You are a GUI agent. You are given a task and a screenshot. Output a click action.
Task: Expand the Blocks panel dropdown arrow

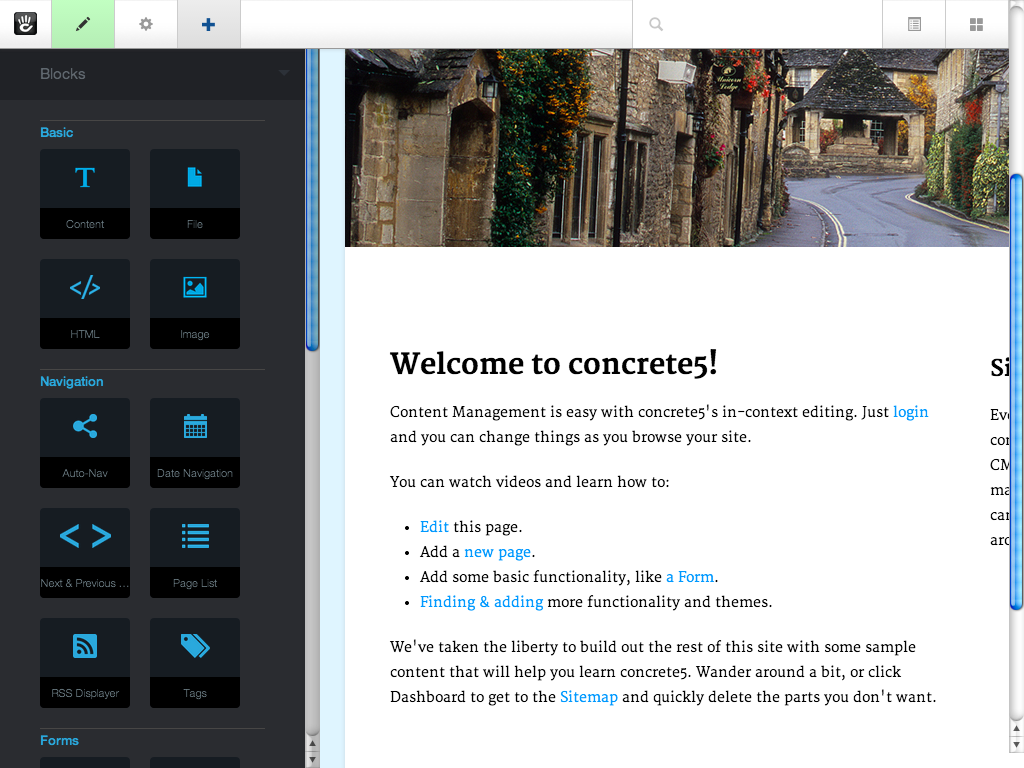click(283, 73)
